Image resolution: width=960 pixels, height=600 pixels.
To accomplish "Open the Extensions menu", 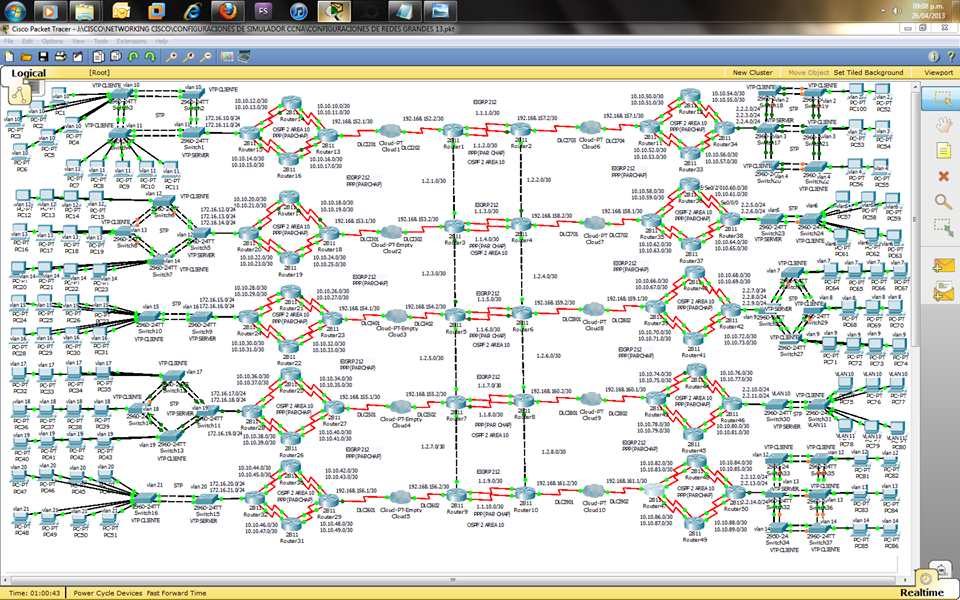I will point(131,42).
